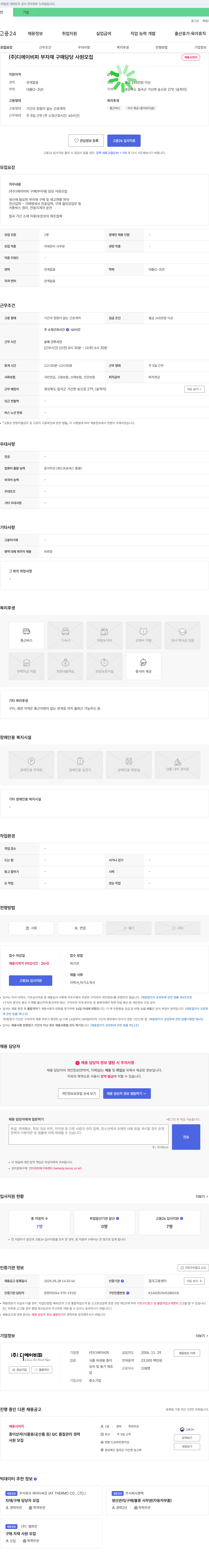The width and height of the screenshot is (209, 1568).
Task: Select the 교육비 지원 welfare icon
Action: (143, 635)
